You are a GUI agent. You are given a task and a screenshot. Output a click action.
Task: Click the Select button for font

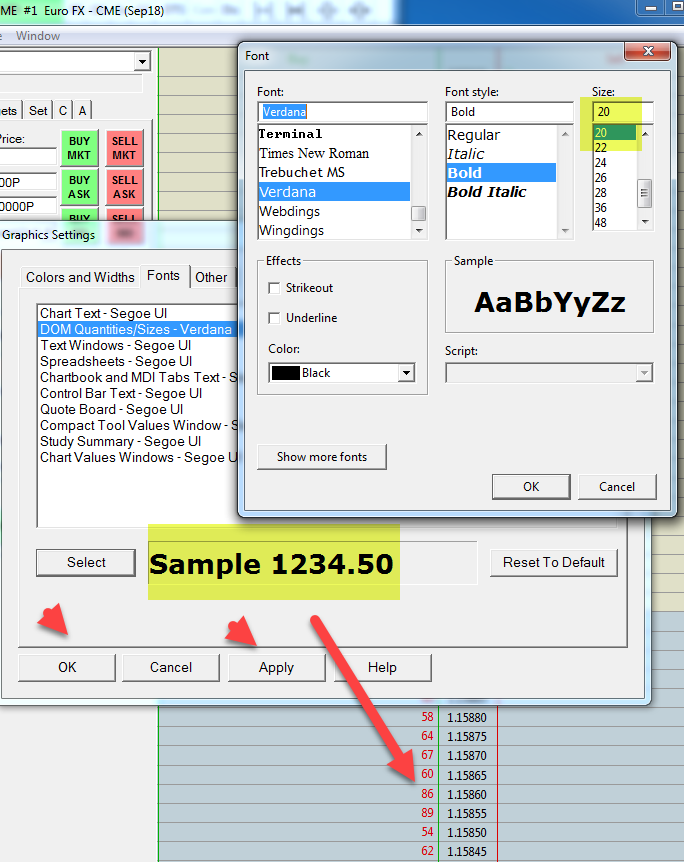pos(86,562)
